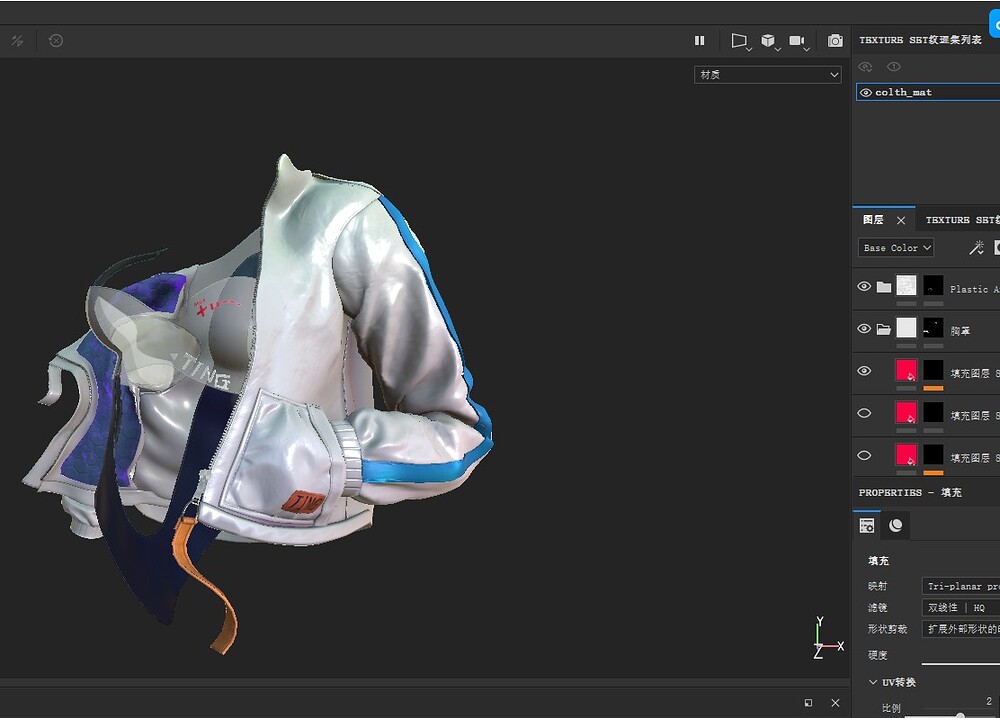
Task: Hide the 胸罩 folder layer
Action: click(x=864, y=328)
